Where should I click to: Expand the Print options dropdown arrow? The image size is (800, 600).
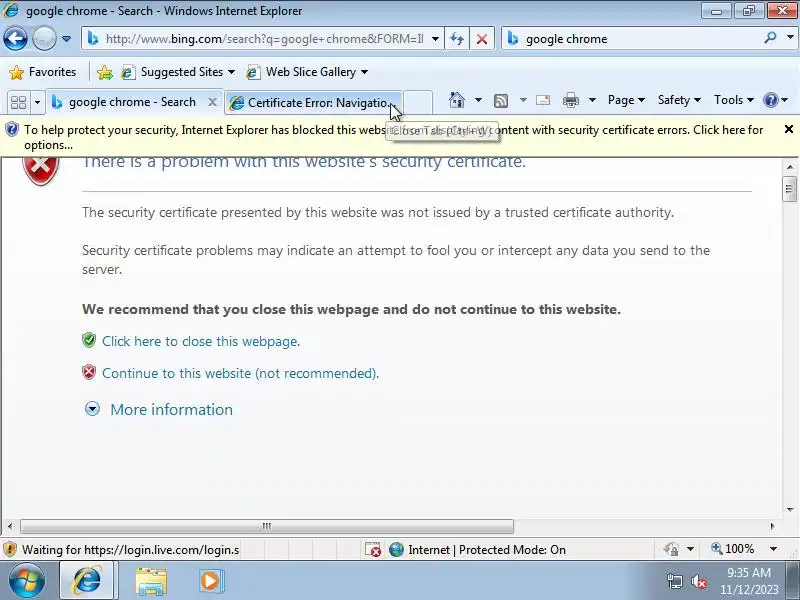(592, 100)
